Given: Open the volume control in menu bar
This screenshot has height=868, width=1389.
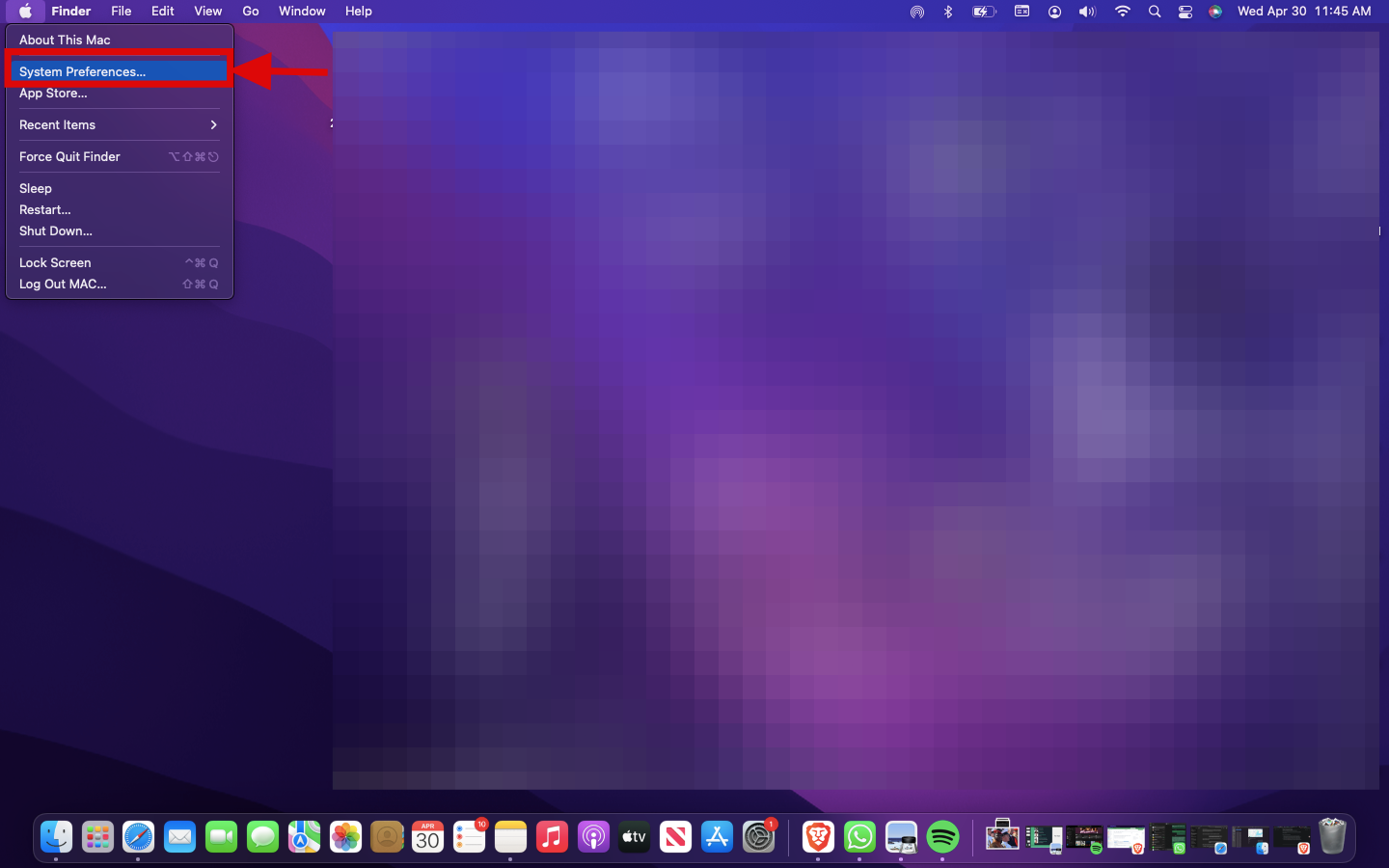Looking at the screenshot, I should [1087, 12].
